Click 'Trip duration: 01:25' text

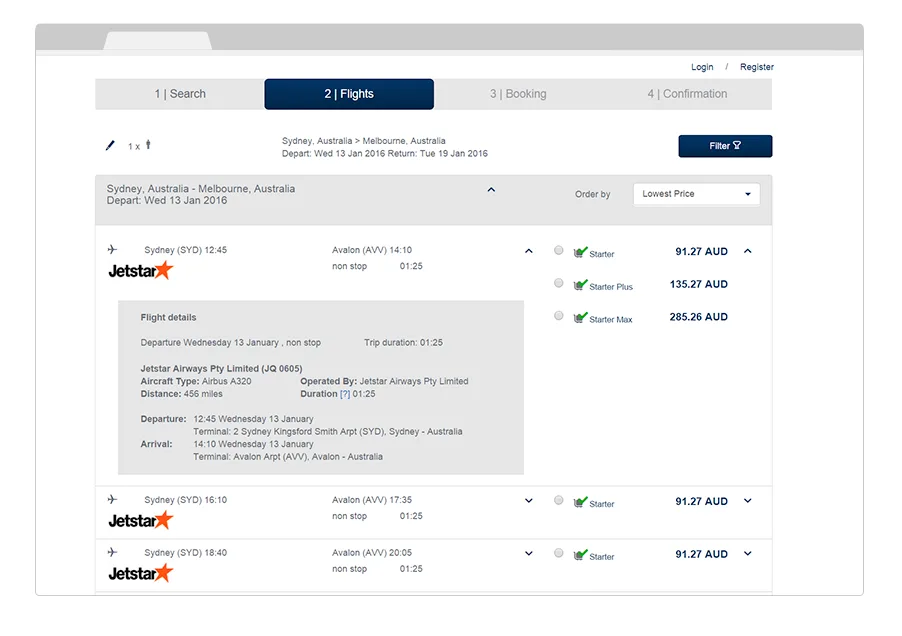coord(403,343)
